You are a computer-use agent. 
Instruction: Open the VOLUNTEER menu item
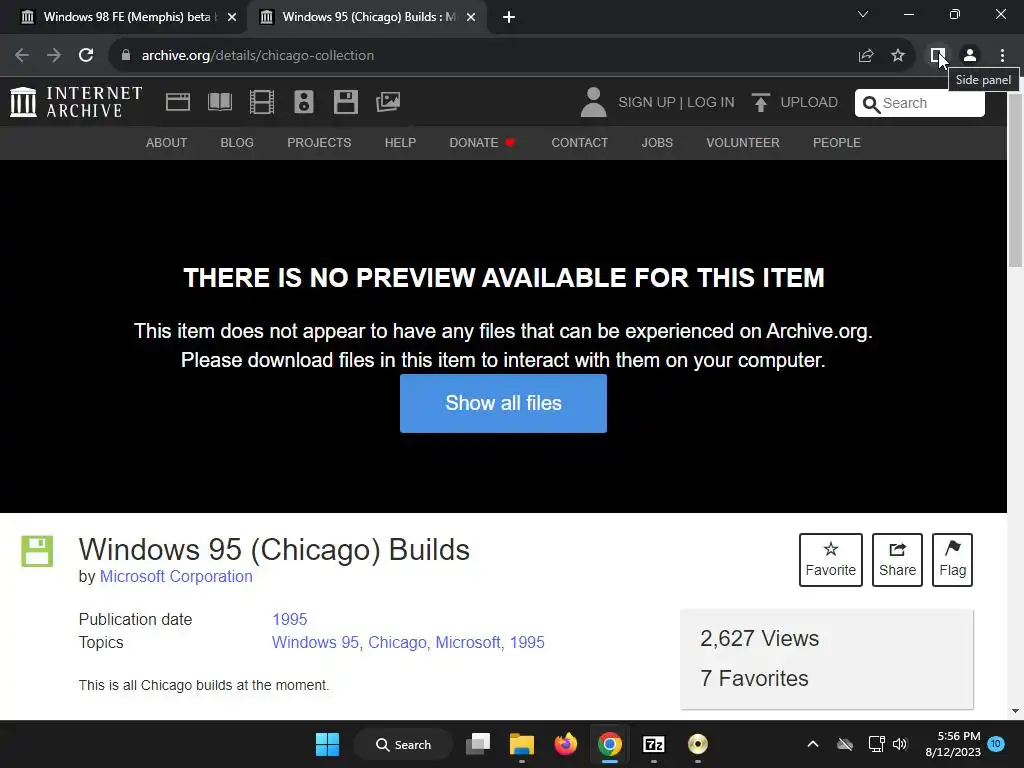click(743, 142)
